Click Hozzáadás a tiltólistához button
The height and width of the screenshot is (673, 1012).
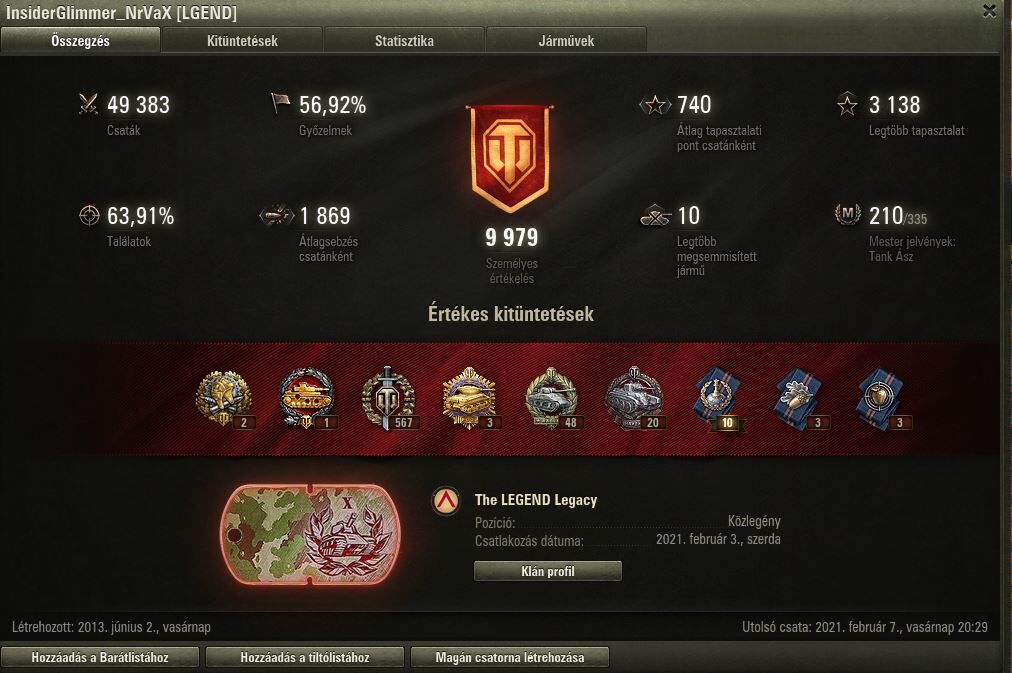(305, 658)
